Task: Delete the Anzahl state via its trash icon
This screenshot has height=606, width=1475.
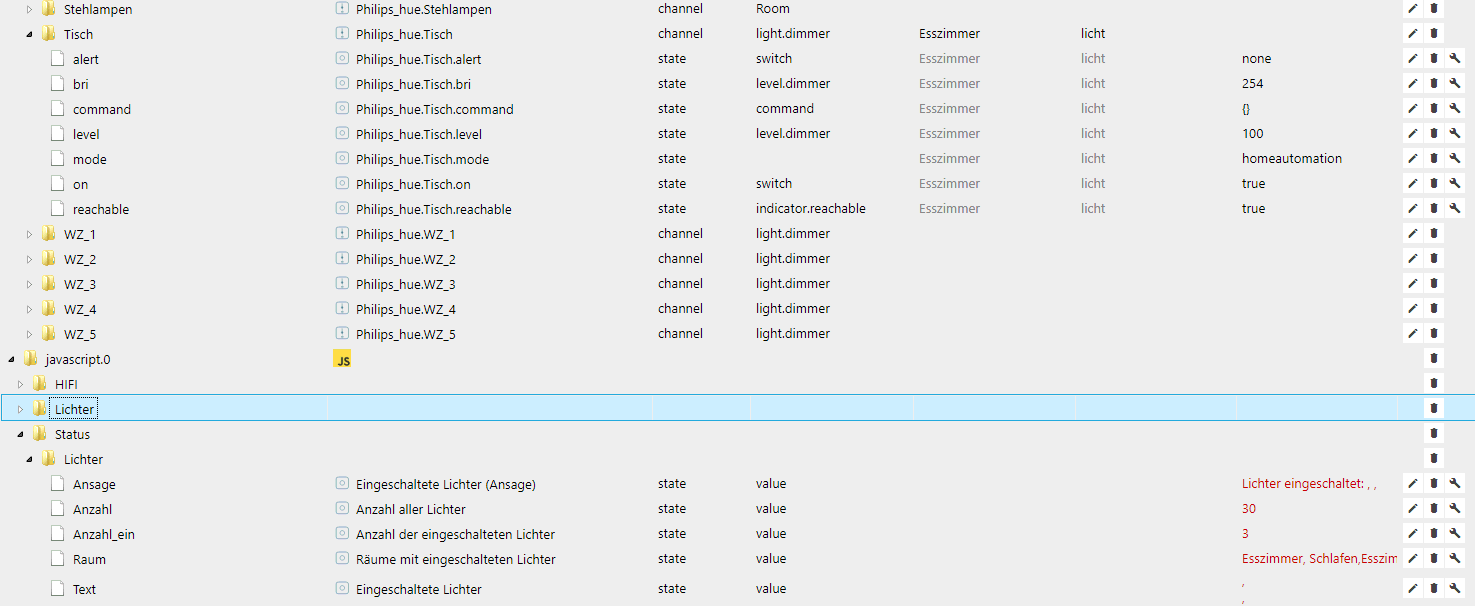Action: (x=1433, y=508)
